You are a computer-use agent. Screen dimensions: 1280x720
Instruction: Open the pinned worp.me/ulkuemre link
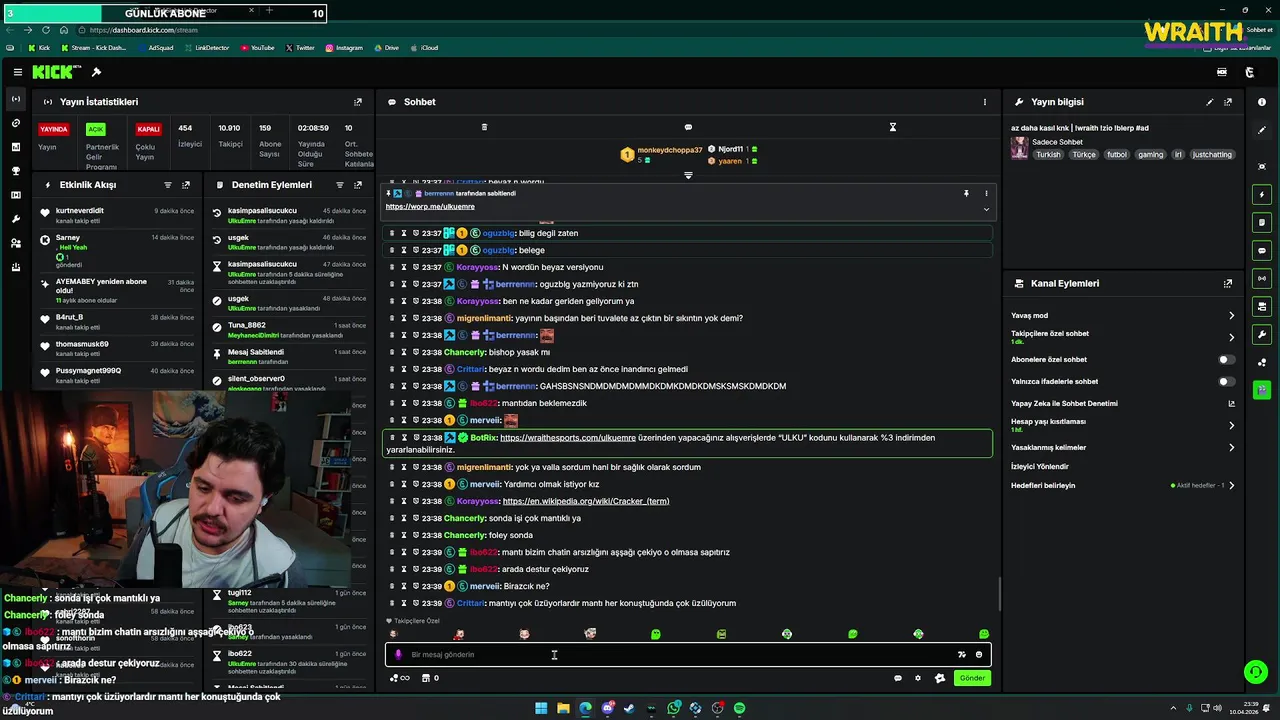430,206
